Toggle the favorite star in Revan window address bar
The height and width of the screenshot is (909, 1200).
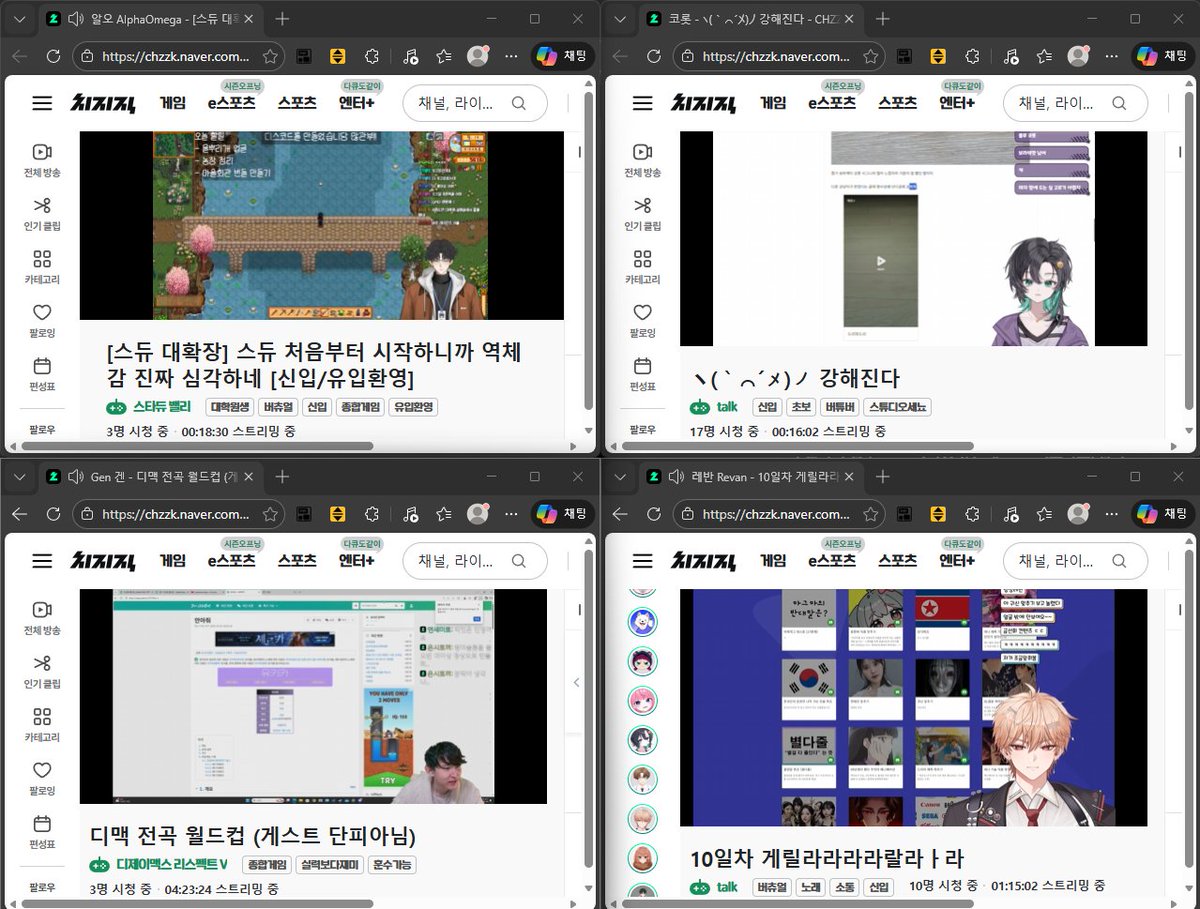click(870, 515)
